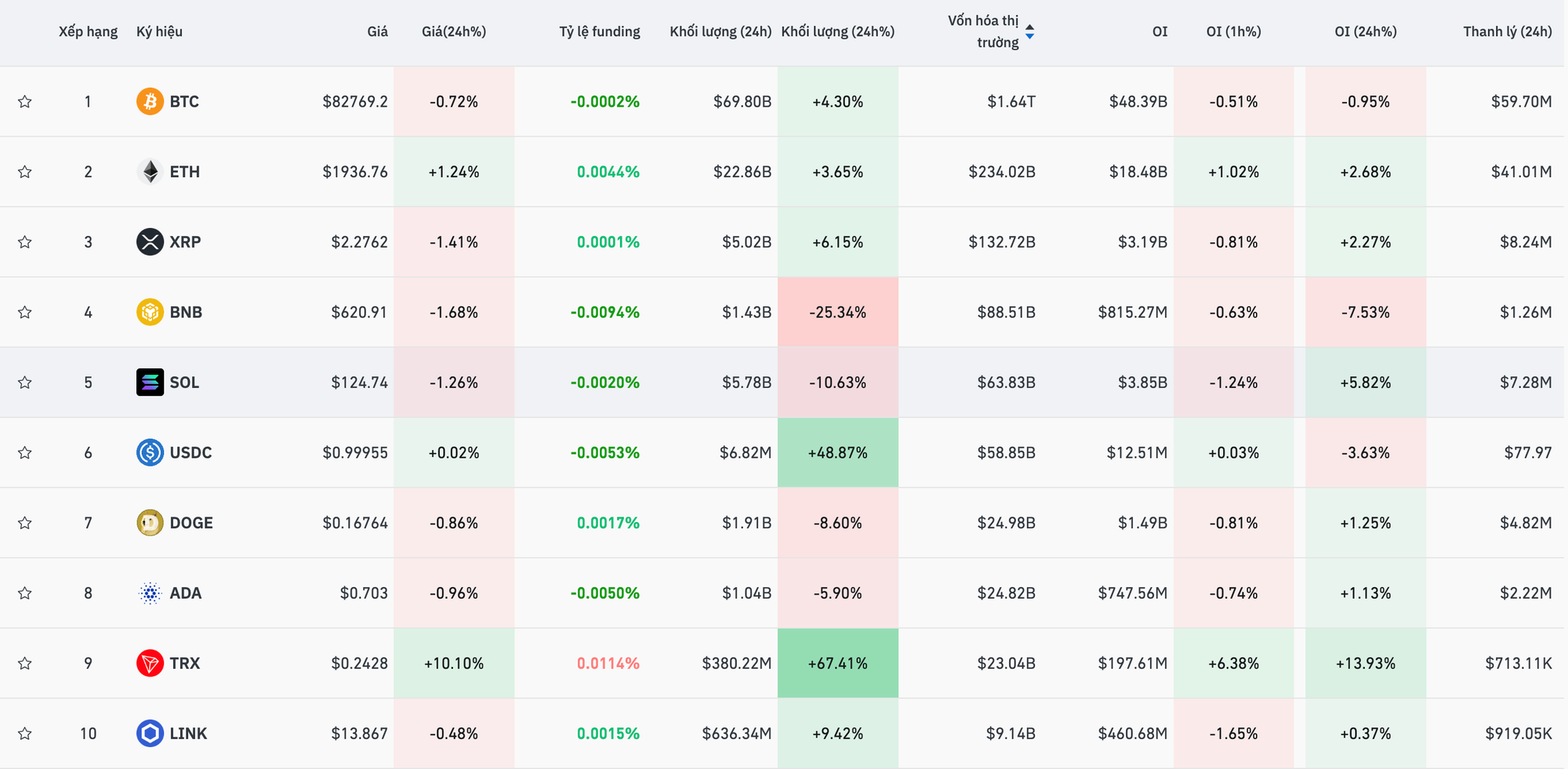1568x769 pixels.
Task: Sort by Tỷ lệ funding column header
Action: coord(599,32)
